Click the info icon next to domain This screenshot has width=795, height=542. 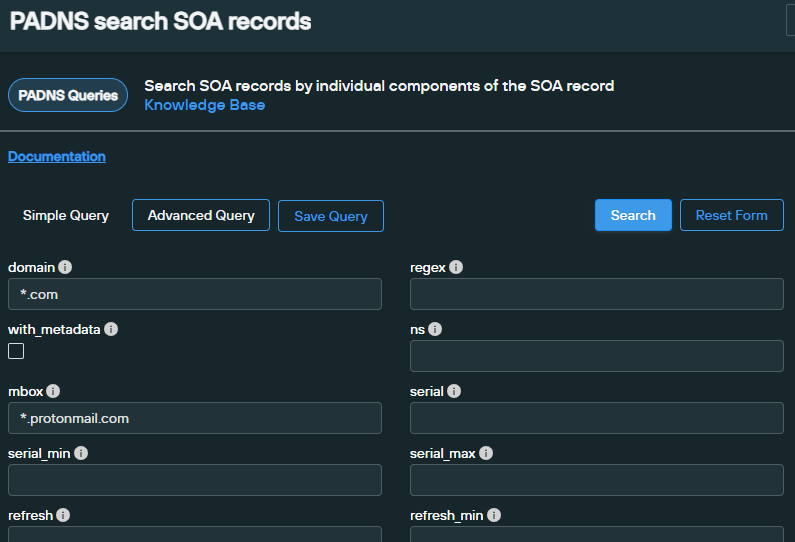(65, 268)
